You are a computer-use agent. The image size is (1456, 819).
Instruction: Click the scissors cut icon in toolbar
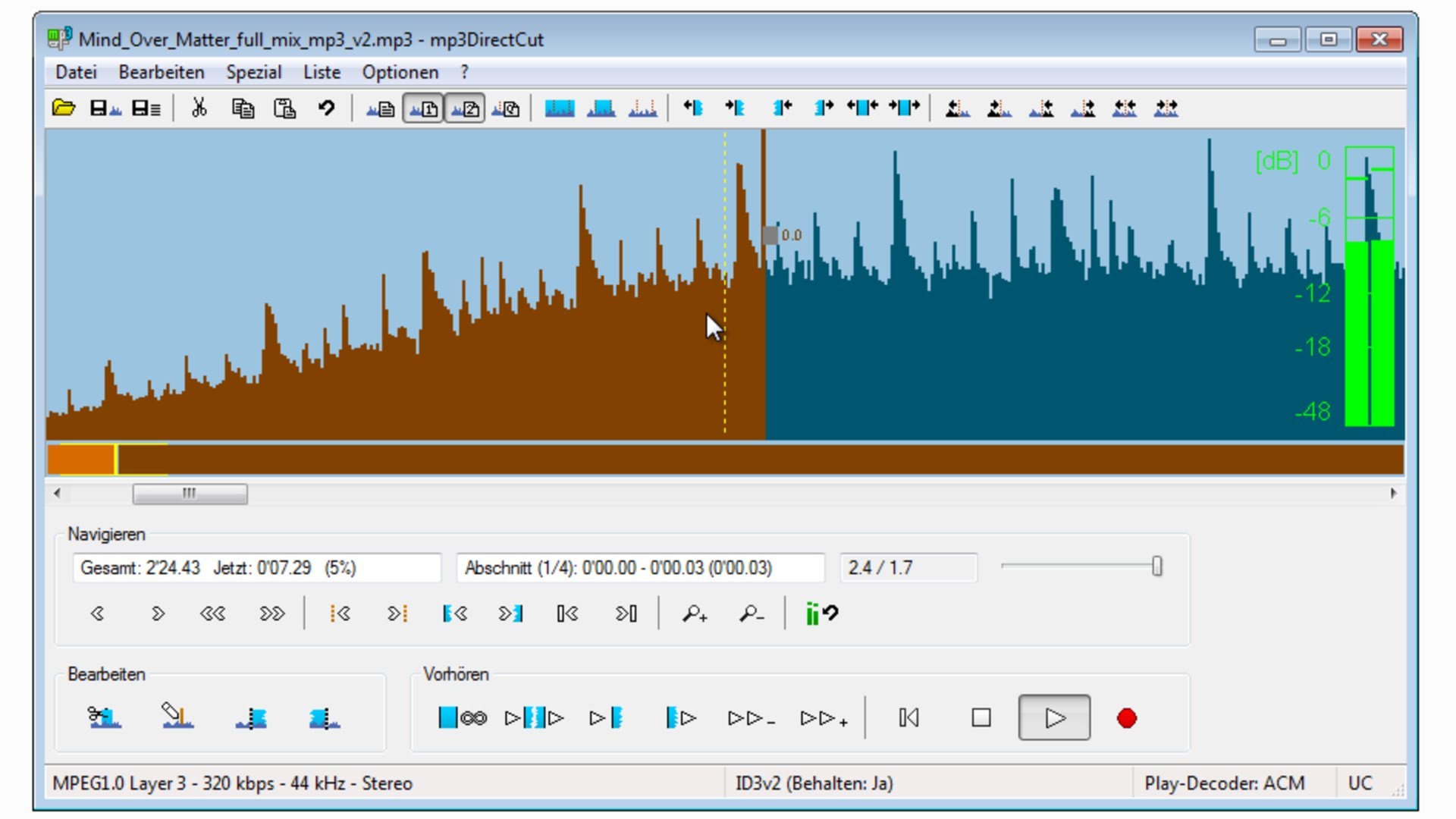(199, 108)
